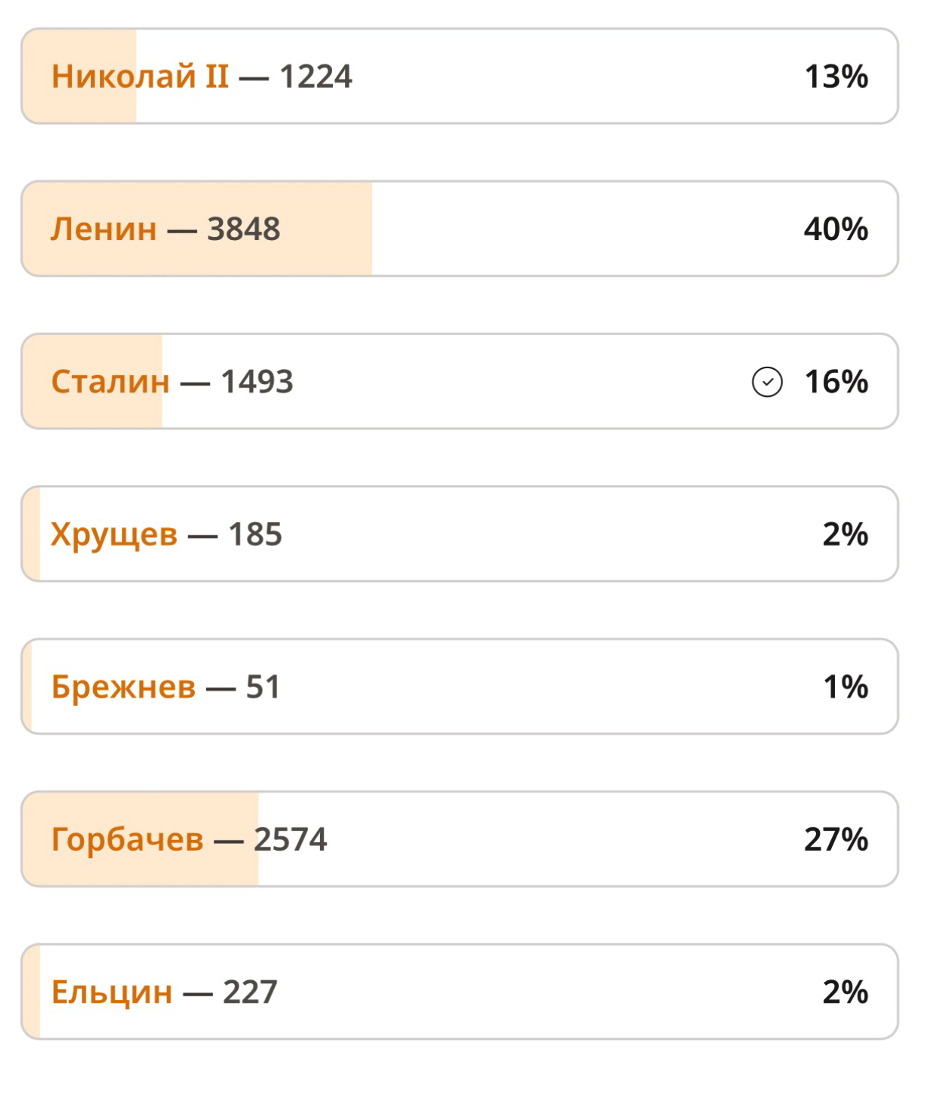Image resolution: width=936 pixels, height=1108 pixels.
Task: Click the orange progress fill on Ленин bar
Action: [x=197, y=229]
